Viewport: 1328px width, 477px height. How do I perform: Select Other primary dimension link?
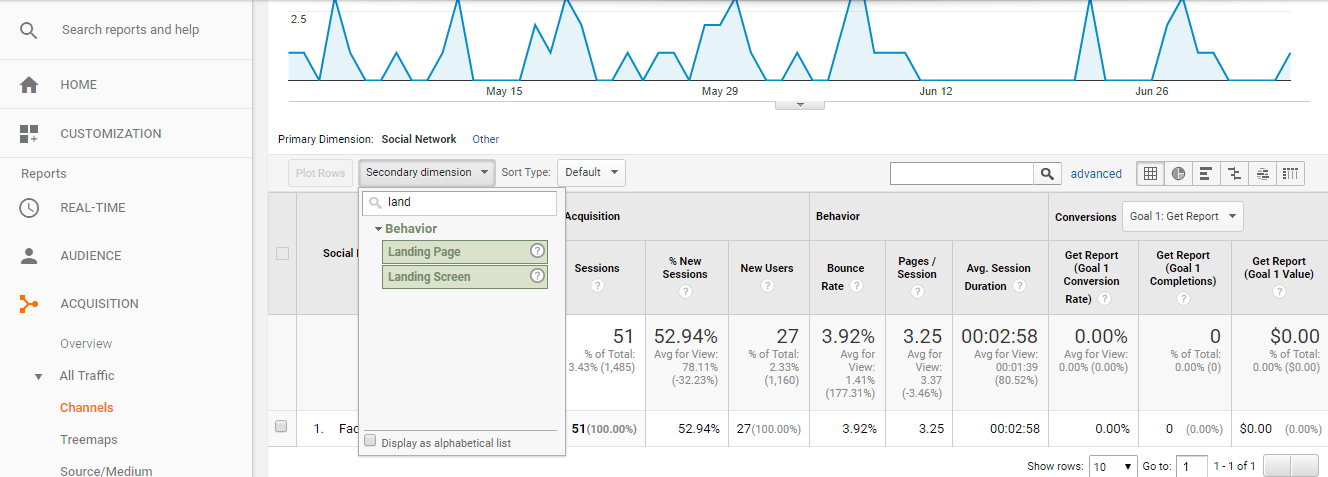pyautogui.click(x=486, y=139)
